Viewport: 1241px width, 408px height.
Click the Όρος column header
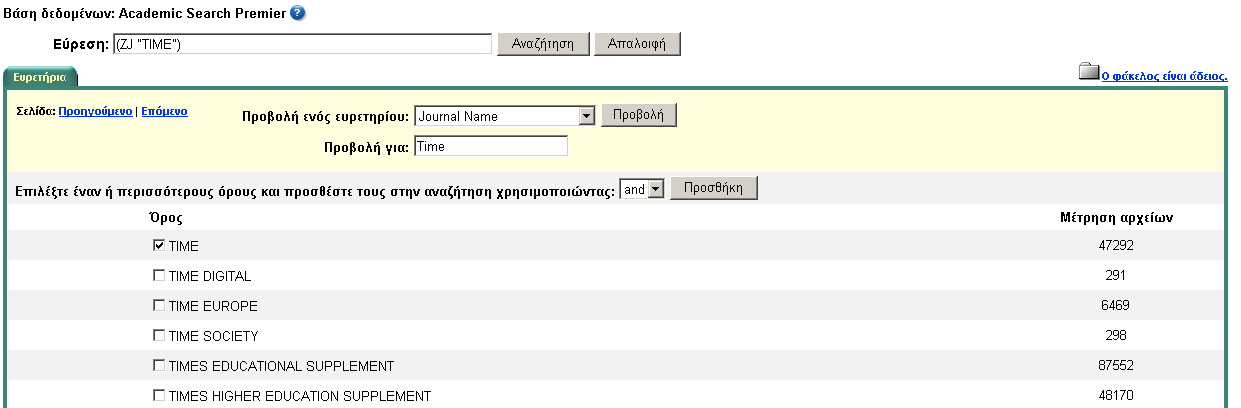tap(165, 217)
